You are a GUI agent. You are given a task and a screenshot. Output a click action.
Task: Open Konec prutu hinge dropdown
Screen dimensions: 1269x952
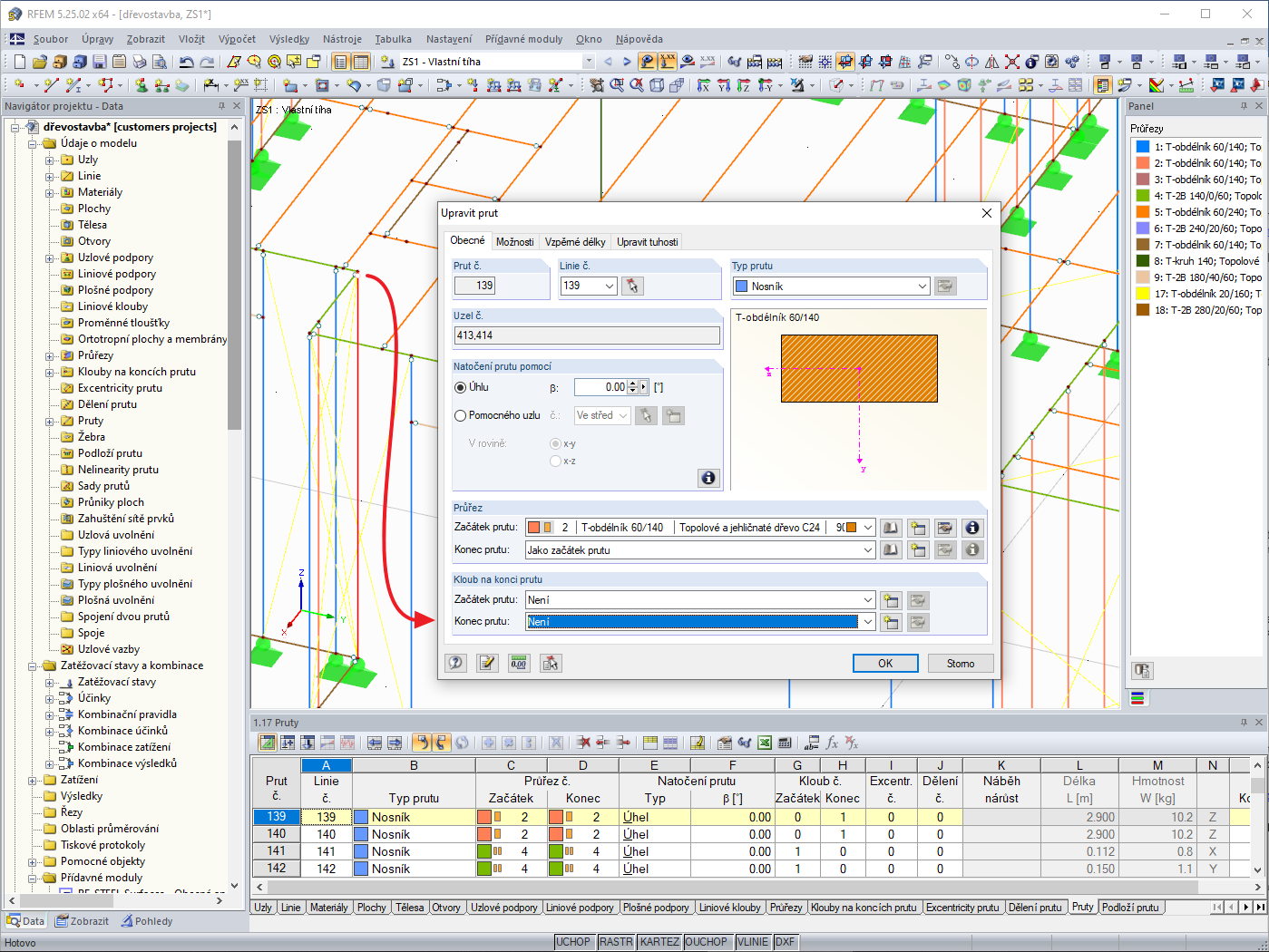click(x=867, y=622)
